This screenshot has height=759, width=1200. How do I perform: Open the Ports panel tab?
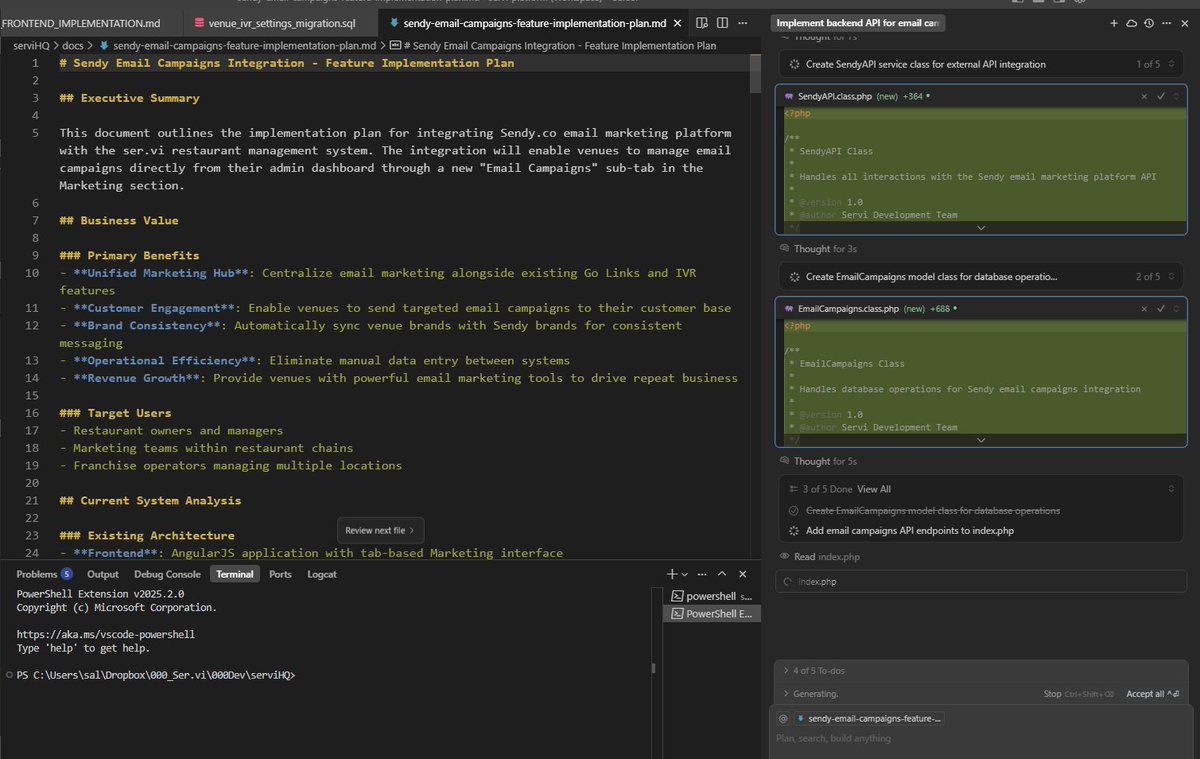pos(280,574)
